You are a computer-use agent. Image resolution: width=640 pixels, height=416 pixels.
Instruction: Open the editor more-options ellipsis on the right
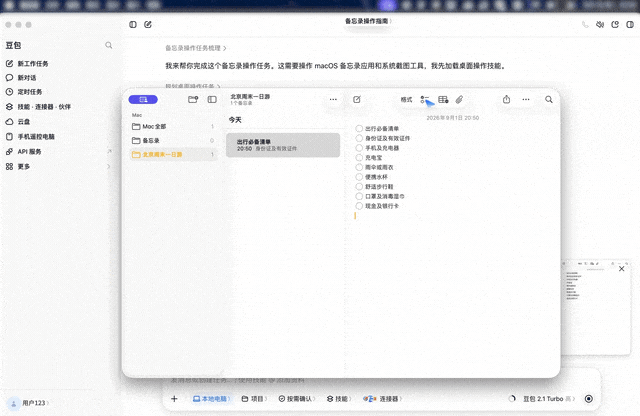click(526, 99)
